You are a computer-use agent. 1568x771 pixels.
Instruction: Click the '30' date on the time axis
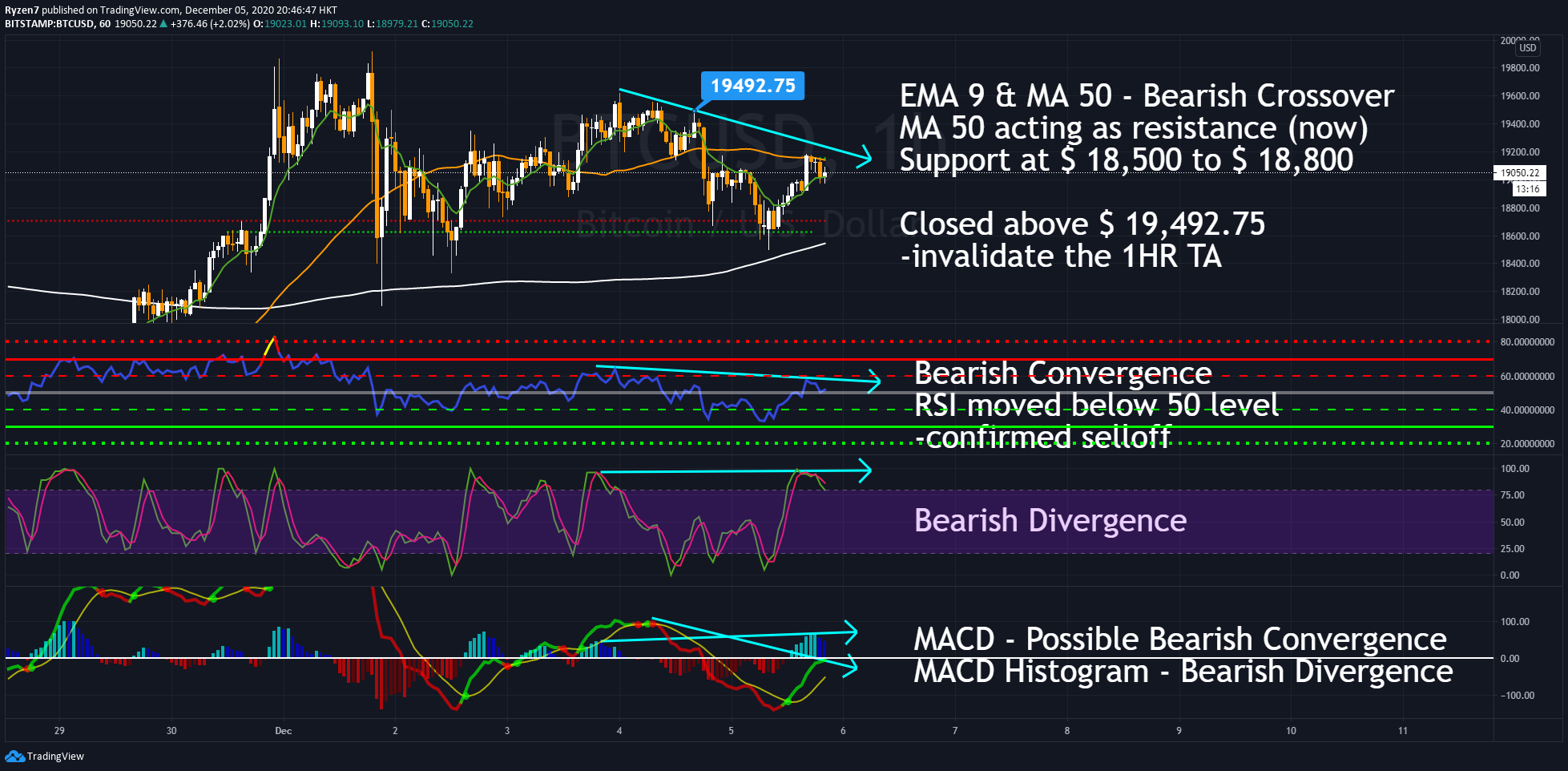point(171,731)
